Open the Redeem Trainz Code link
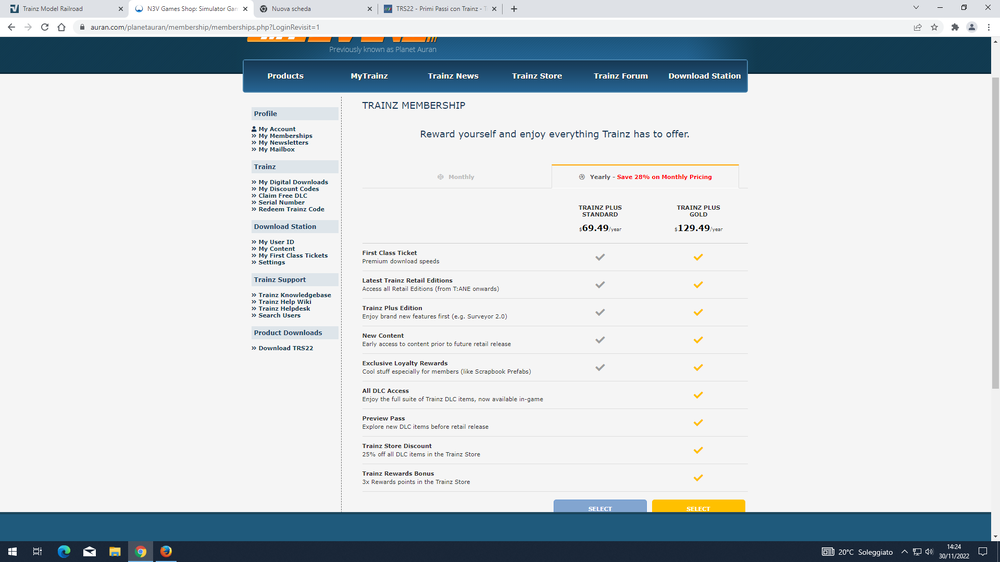Viewport: 1000px width, 562px height. point(291,209)
